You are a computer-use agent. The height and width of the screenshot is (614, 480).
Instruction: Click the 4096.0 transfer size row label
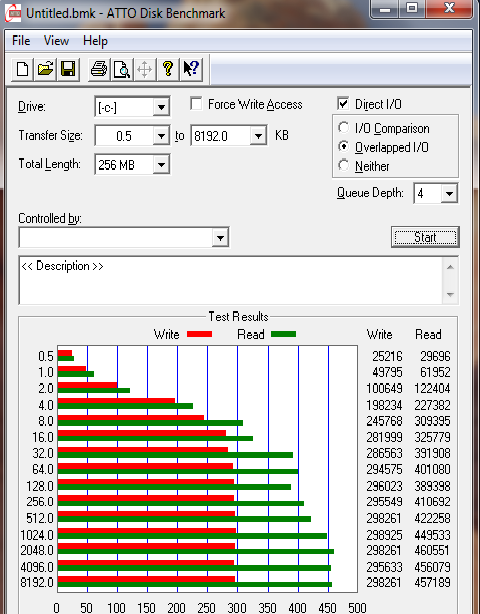tap(37, 567)
